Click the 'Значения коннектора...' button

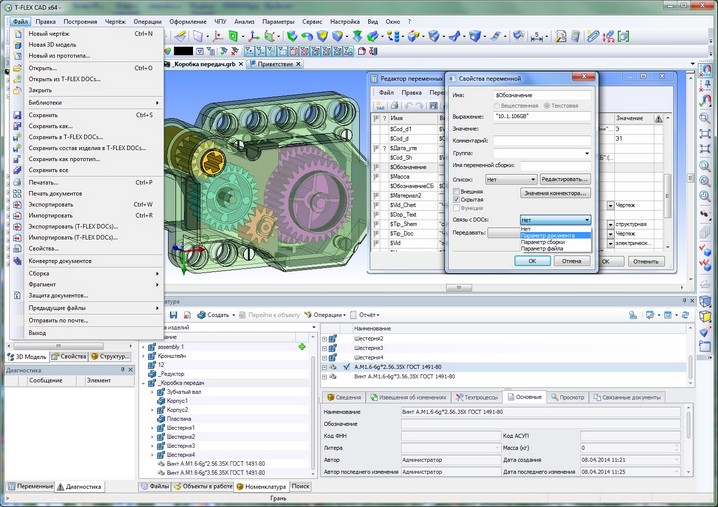(x=555, y=193)
